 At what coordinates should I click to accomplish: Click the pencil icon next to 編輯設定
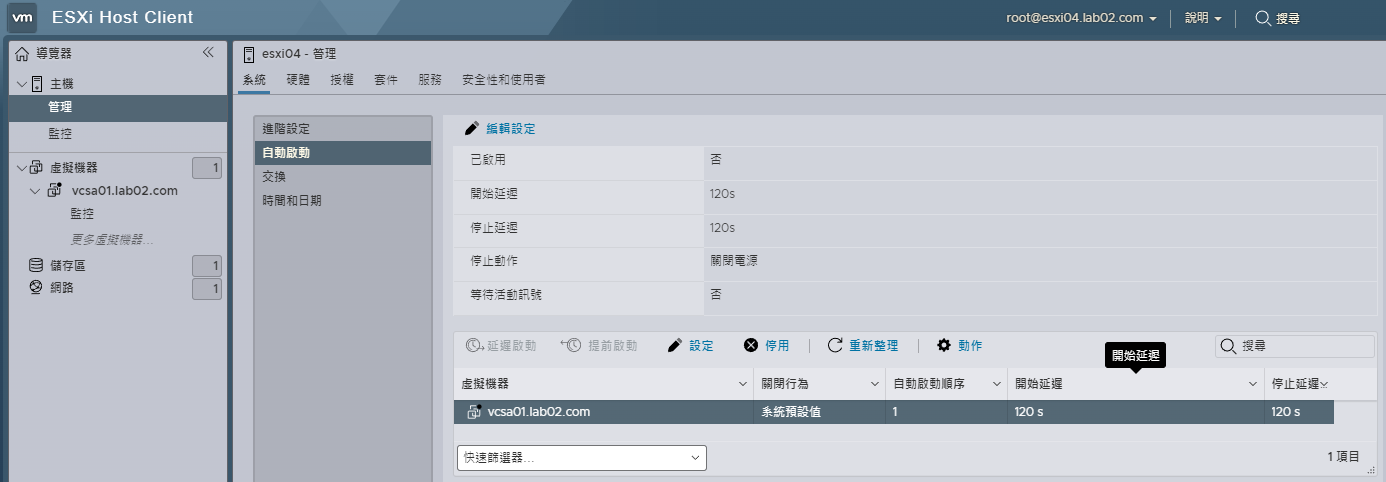coord(472,129)
